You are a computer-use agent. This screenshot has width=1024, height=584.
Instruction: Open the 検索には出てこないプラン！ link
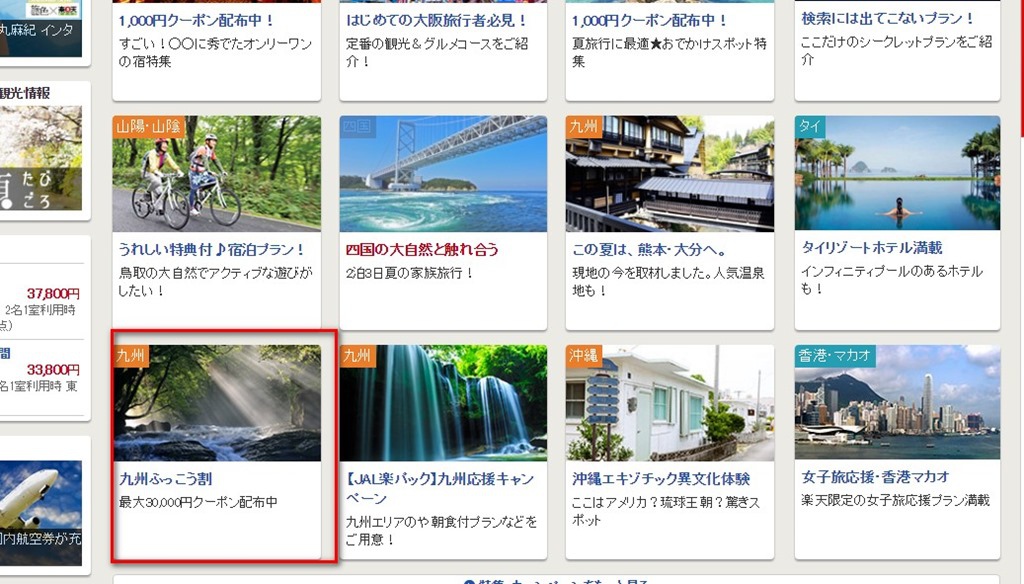[888, 18]
